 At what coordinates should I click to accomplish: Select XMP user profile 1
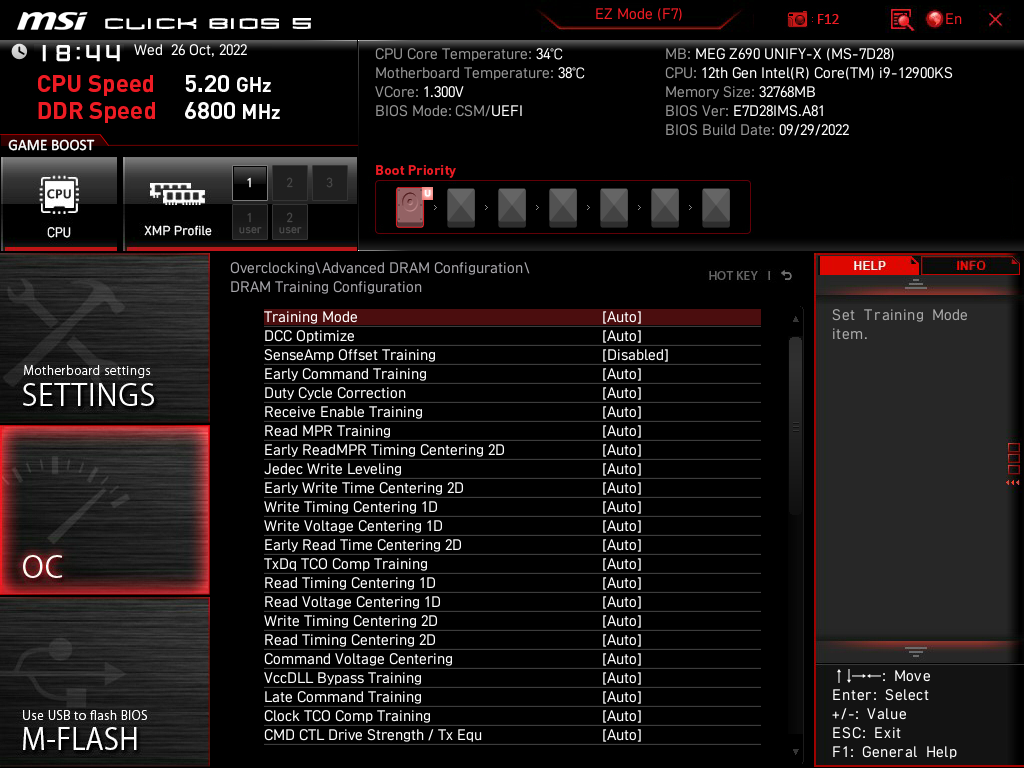tap(249, 222)
